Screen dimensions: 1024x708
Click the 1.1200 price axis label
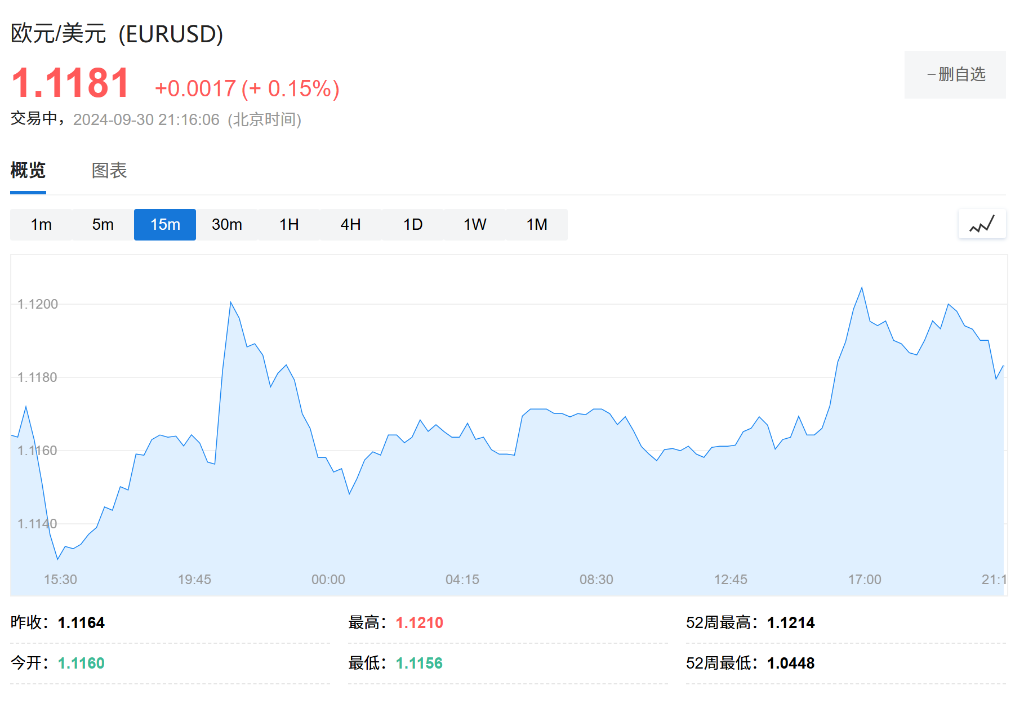(x=38, y=304)
